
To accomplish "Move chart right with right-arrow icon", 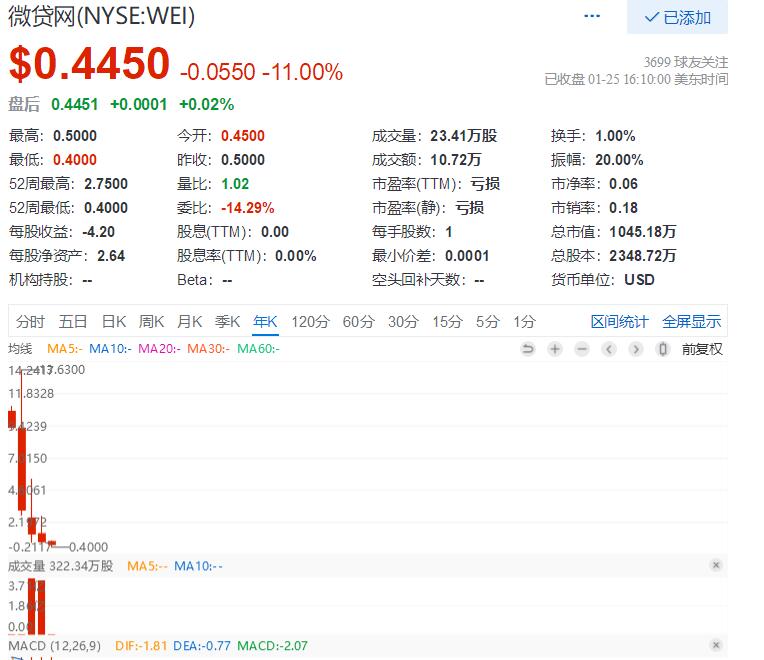I will point(635,349).
